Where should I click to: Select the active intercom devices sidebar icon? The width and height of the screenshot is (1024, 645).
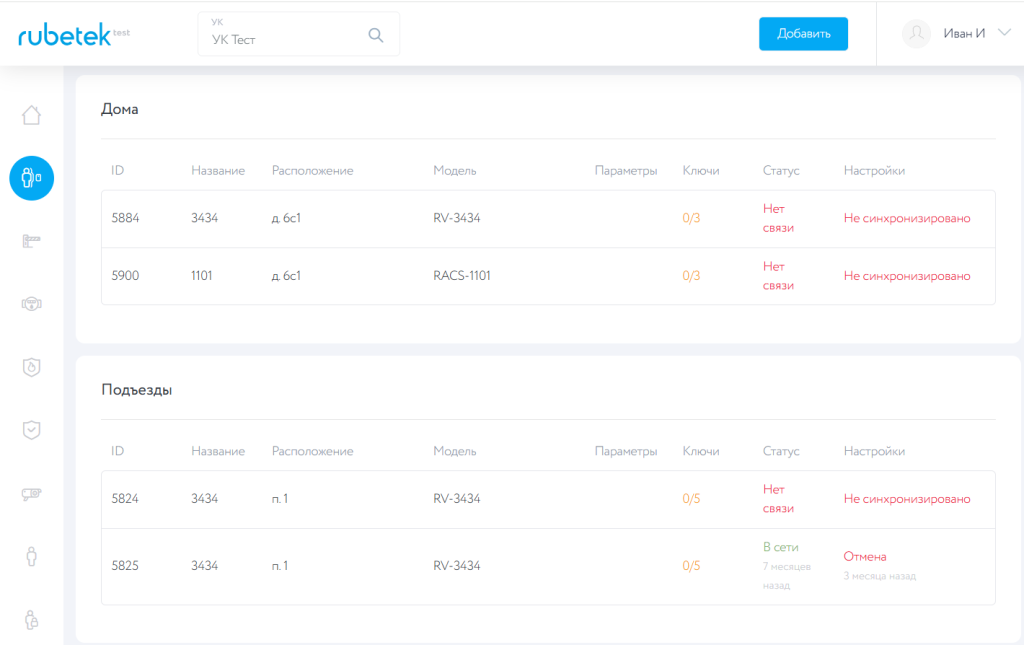(31, 179)
